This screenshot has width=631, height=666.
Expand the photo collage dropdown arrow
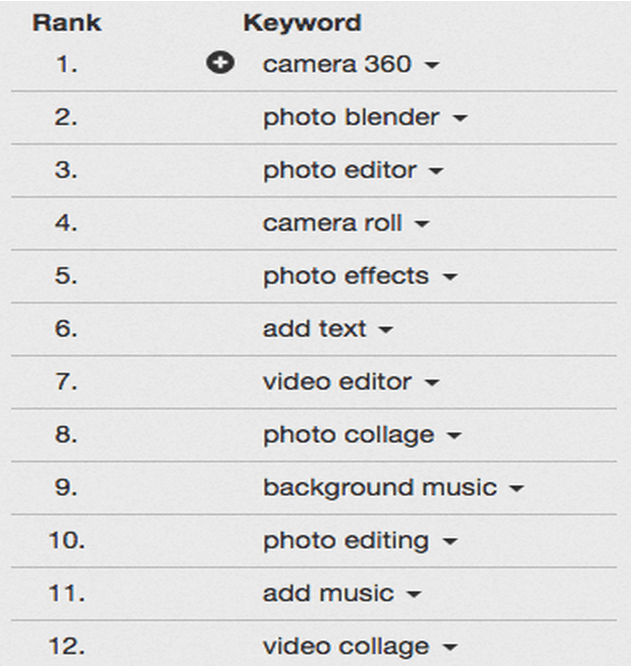455,437
